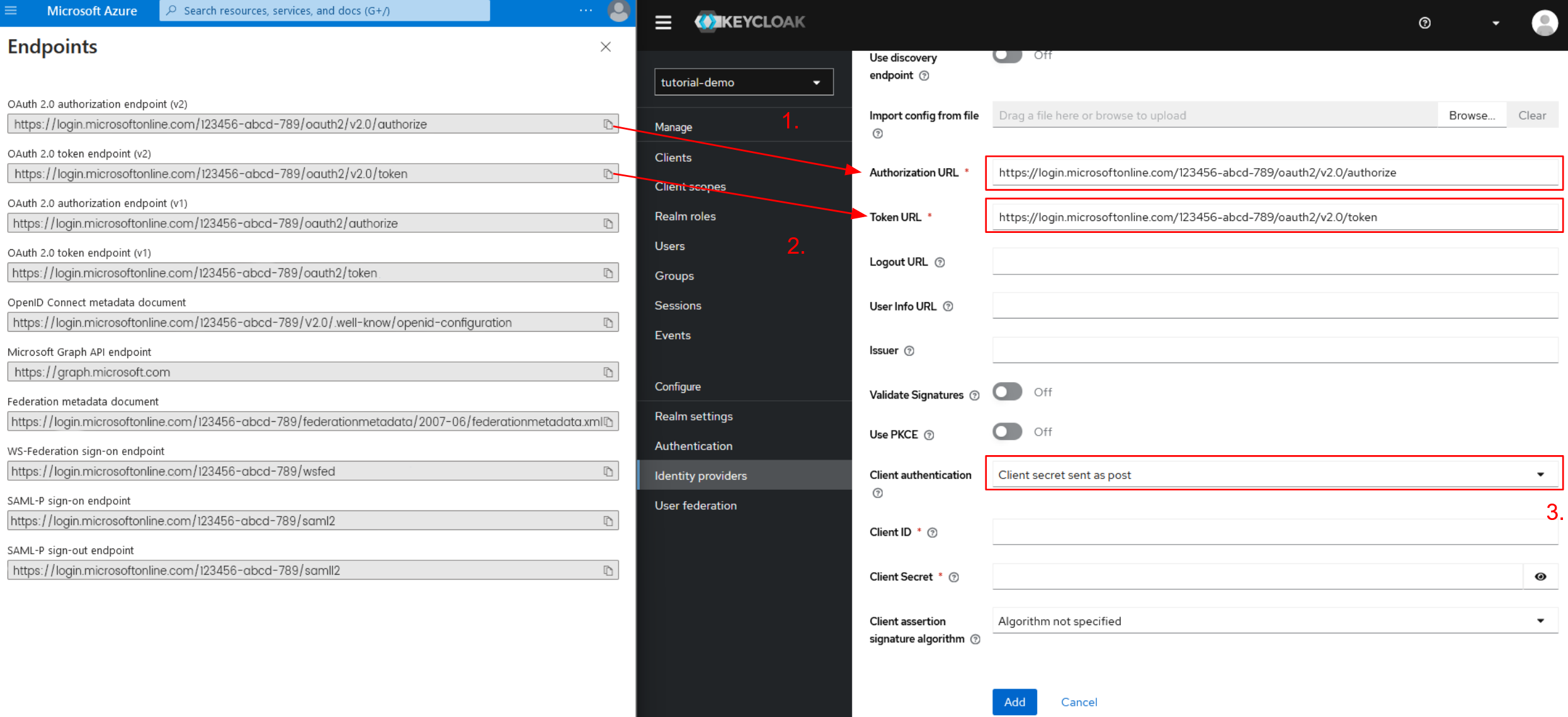Focus the Authorization URL field
Viewport: 1568px width, 717px height.
pos(1275,172)
